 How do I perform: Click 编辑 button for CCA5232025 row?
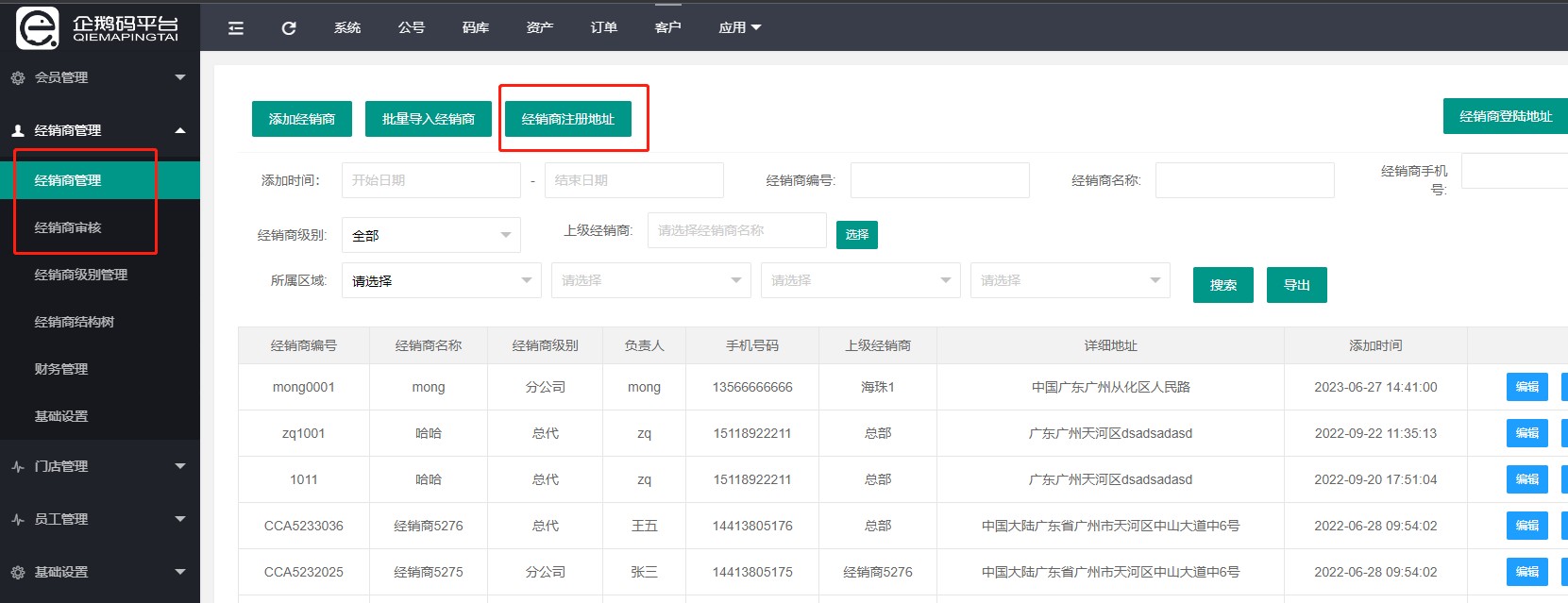(x=1527, y=572)
